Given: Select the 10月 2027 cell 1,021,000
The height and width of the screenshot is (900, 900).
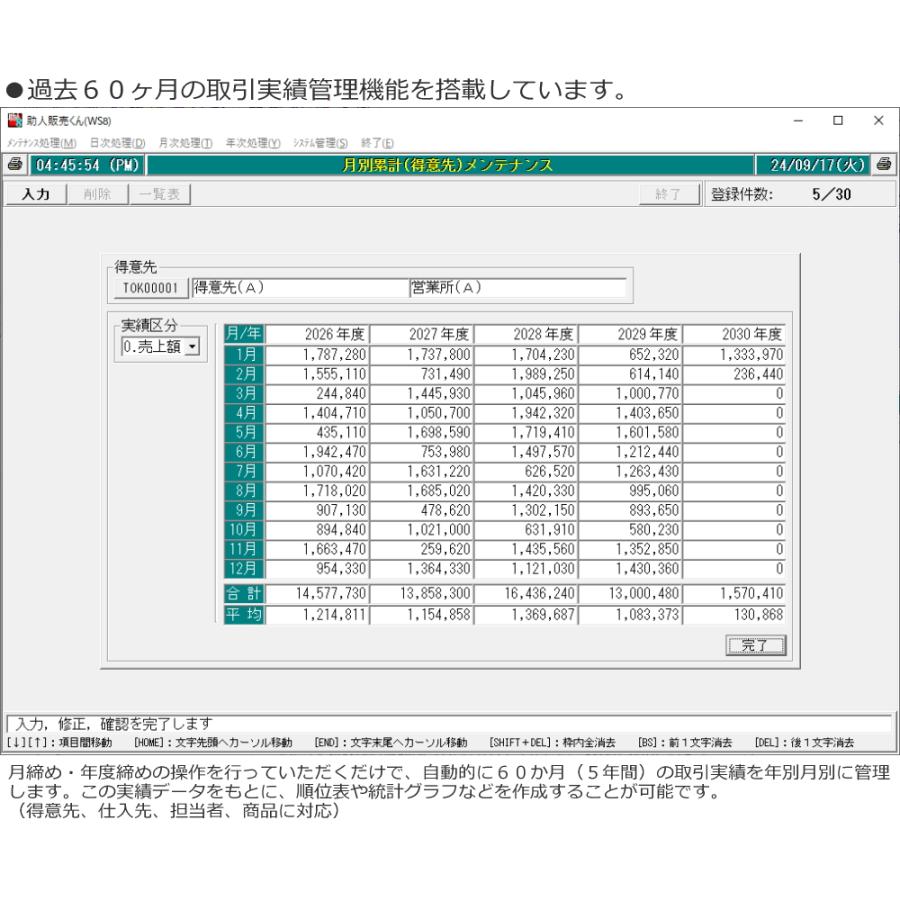Looking at the screenshot, I should coord(422,530).
